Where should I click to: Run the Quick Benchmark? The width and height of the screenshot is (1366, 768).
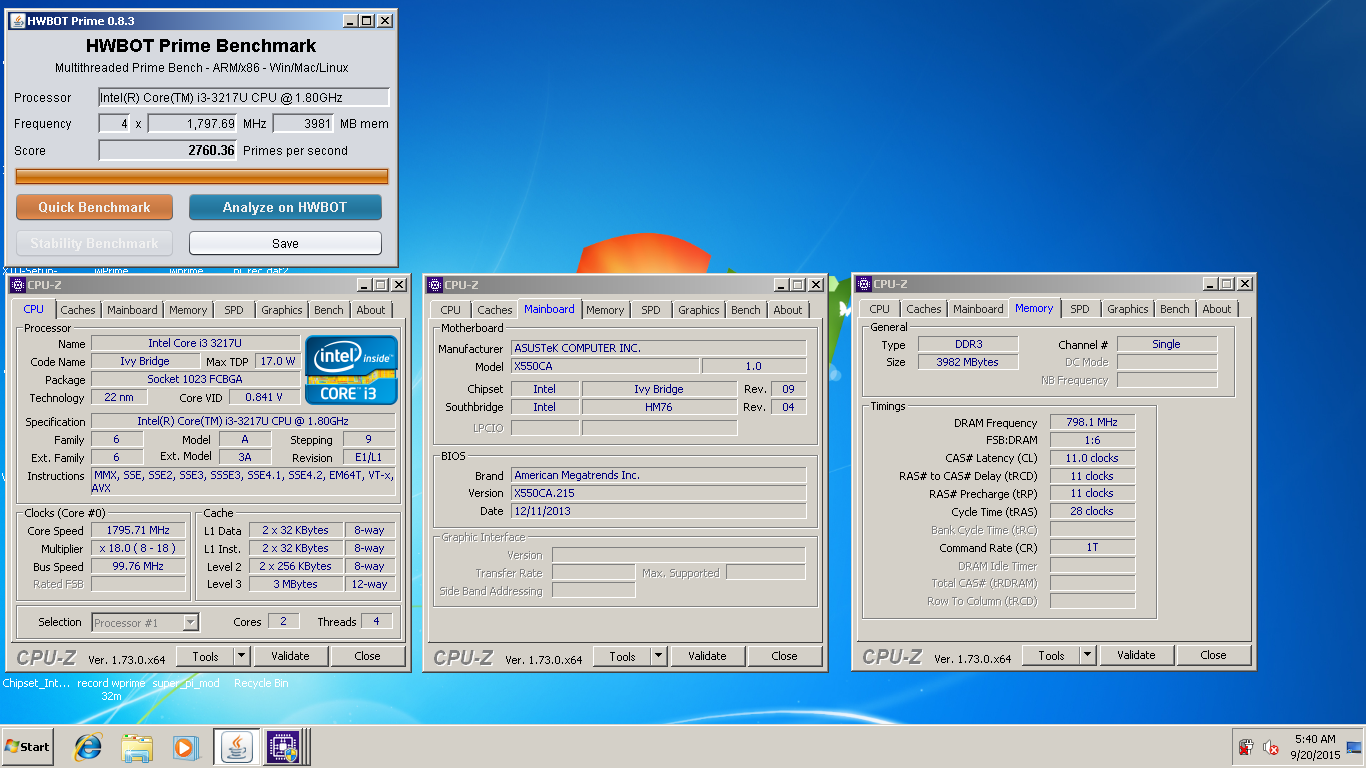click(x=94, y=207)
